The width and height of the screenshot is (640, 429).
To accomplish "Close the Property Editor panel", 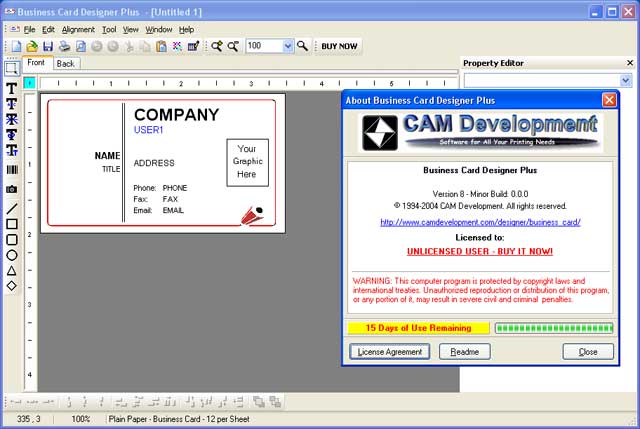I will 629,63.
